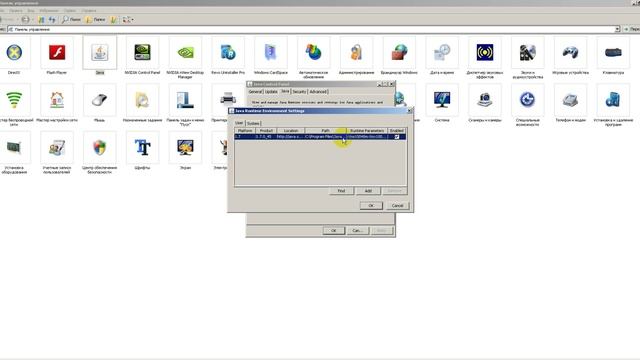Open the Advanced tab in Java Control Panel

coord(318,92)
